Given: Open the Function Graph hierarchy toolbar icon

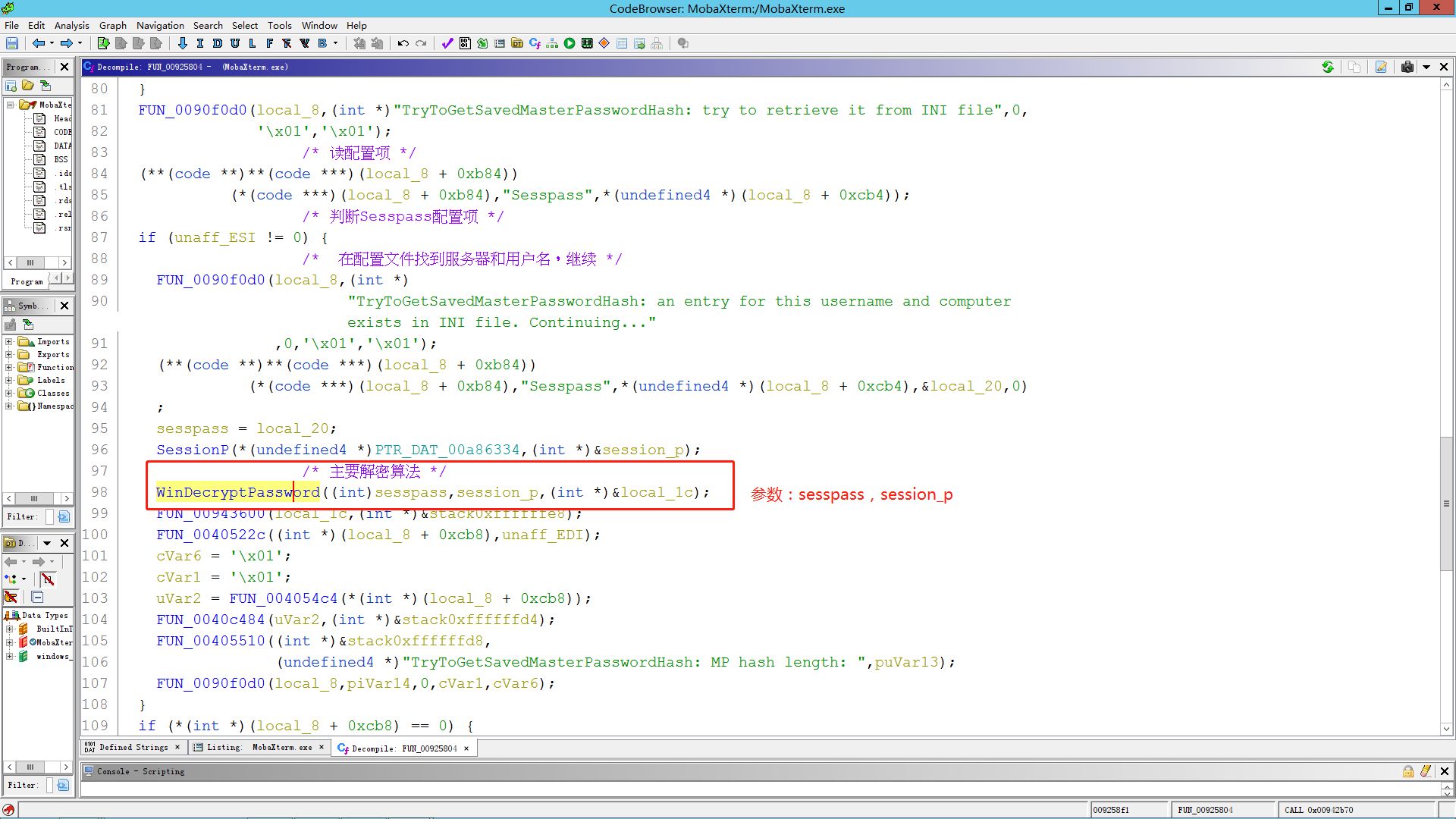Looking at the screenshot, I should (x=552, y=43).
